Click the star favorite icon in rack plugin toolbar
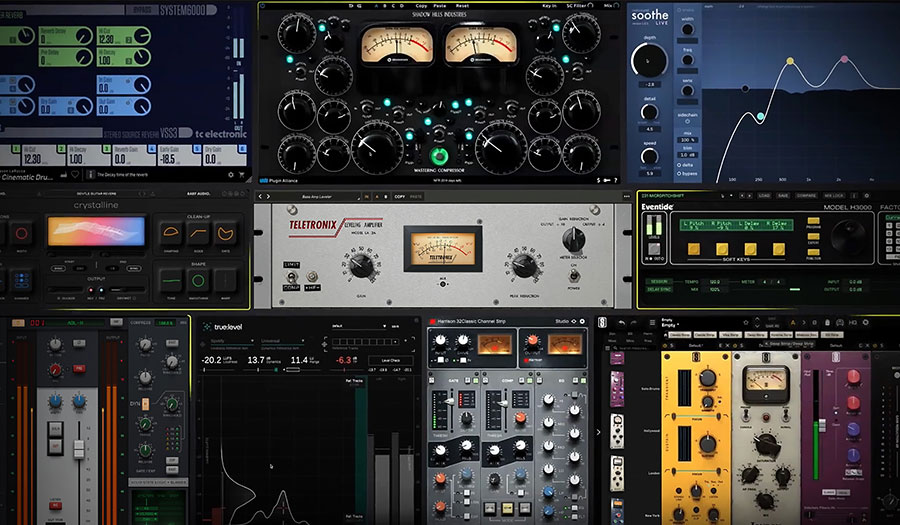Image resolution: width=900 pixels, height=525 pixels. click(x=746, y=322)
